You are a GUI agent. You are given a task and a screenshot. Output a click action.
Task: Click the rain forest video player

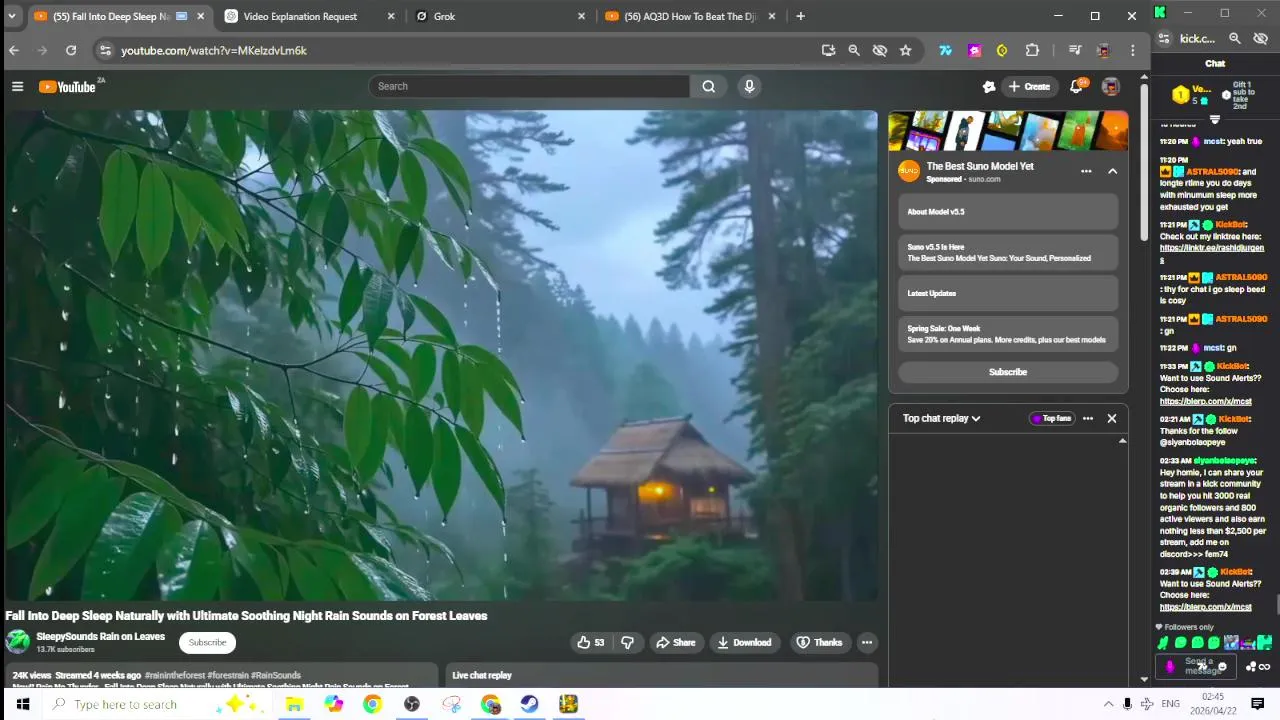tap(441, 355)
